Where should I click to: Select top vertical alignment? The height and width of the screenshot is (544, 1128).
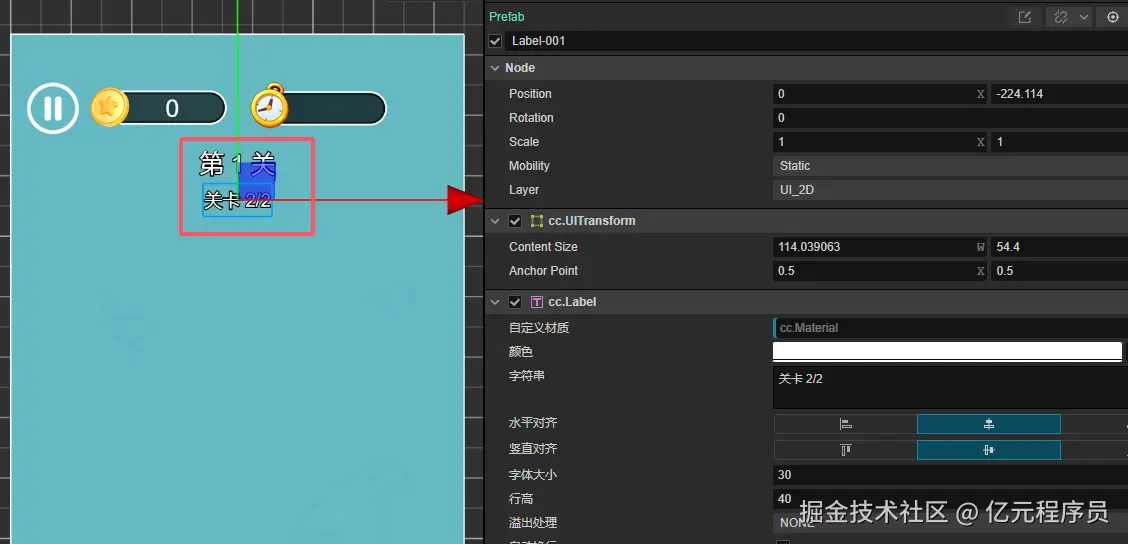pyautogui.click(x=845, y=450)
